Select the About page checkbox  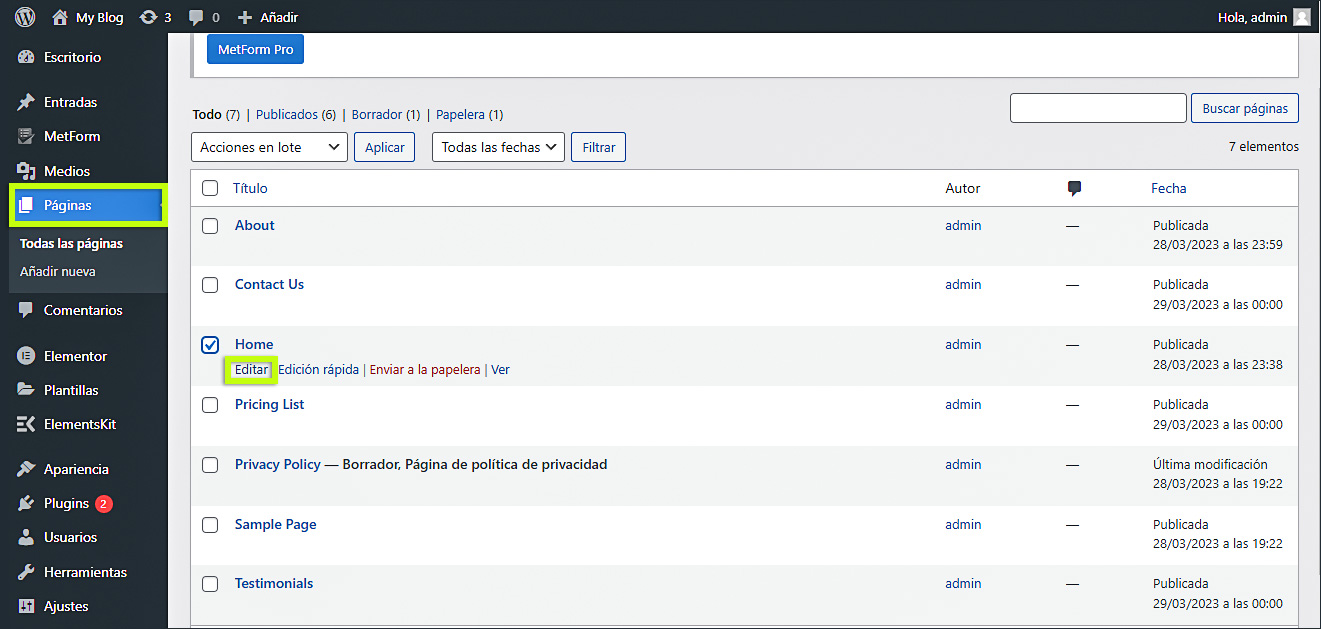pos(210,226)
